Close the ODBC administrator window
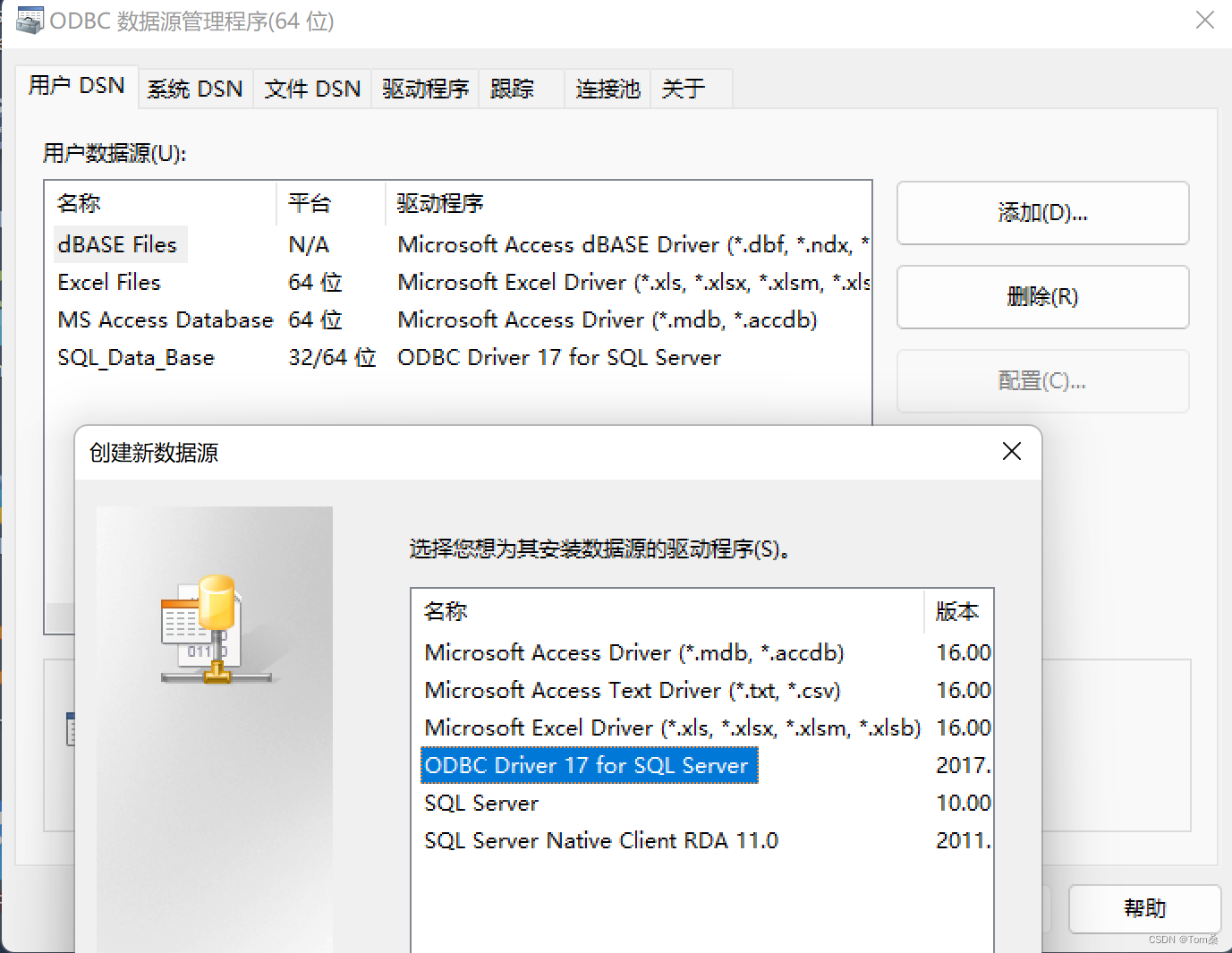Screen dimensions: 1232x953 pyautogui.click(x=1205, y=20)
